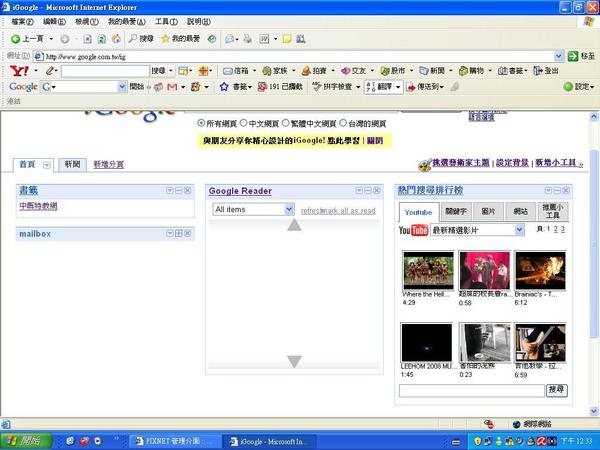The width and height of the screenshot is (600, 450).
Task: Open the 檔案 menu
Action: coord(23,22)
